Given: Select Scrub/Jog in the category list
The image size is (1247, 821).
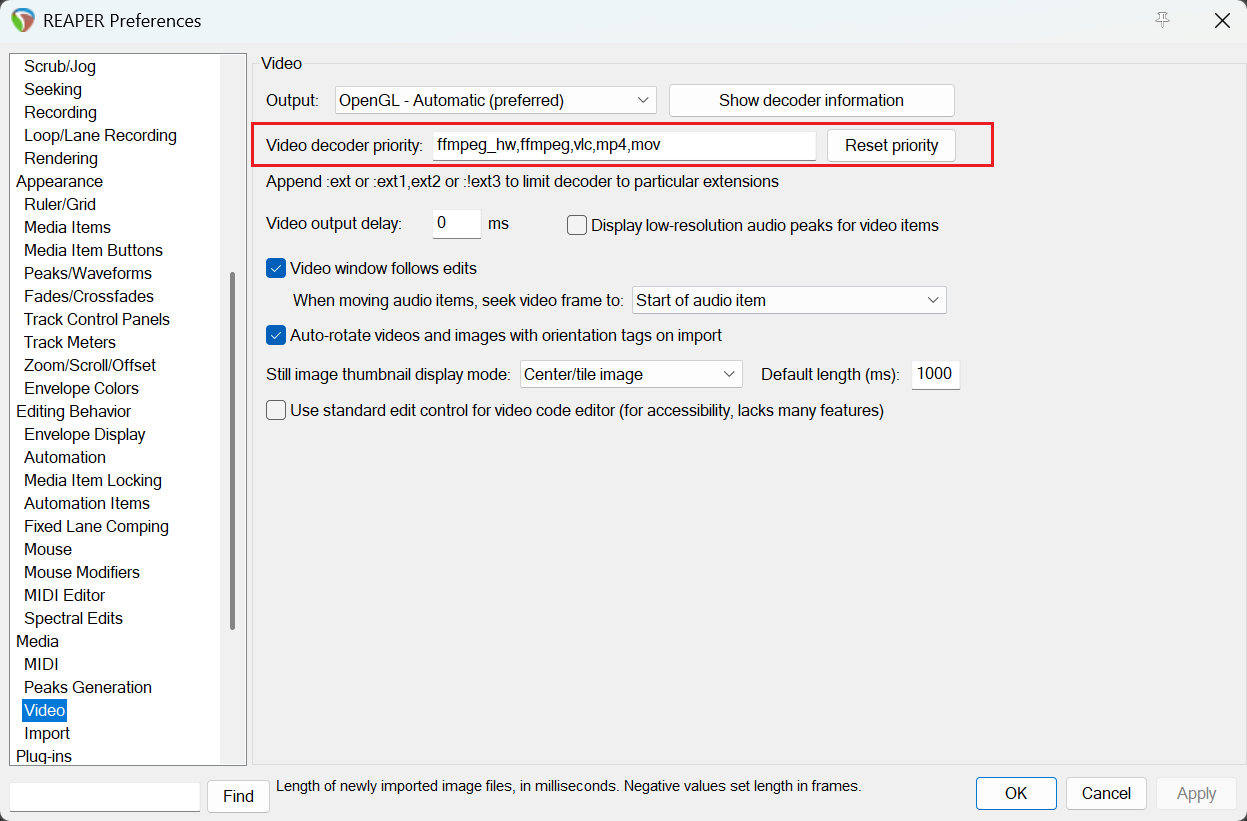Looking at the screenshot, I should point(60,66).
